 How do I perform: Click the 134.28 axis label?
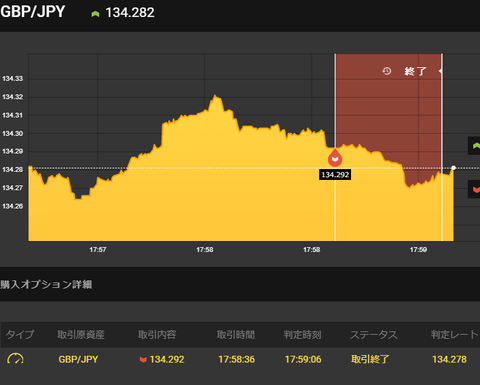[x=13, y=170]
